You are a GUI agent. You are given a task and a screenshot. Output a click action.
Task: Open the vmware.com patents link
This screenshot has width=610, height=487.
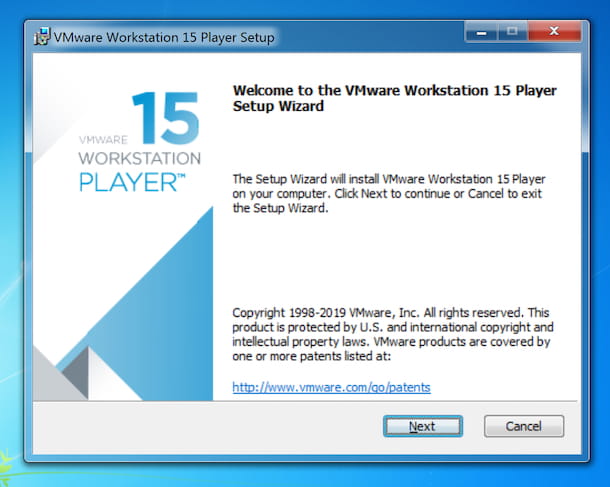tap(331, 387)
